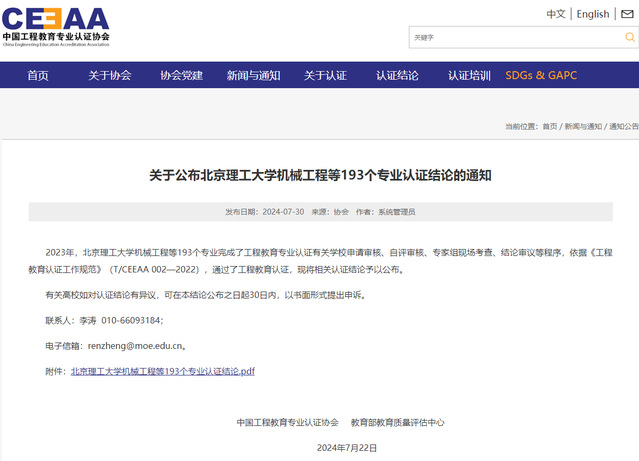Viewport: 639px width, 461px height.
Task: Click the article title heading
Action: [x=320, y=175]
